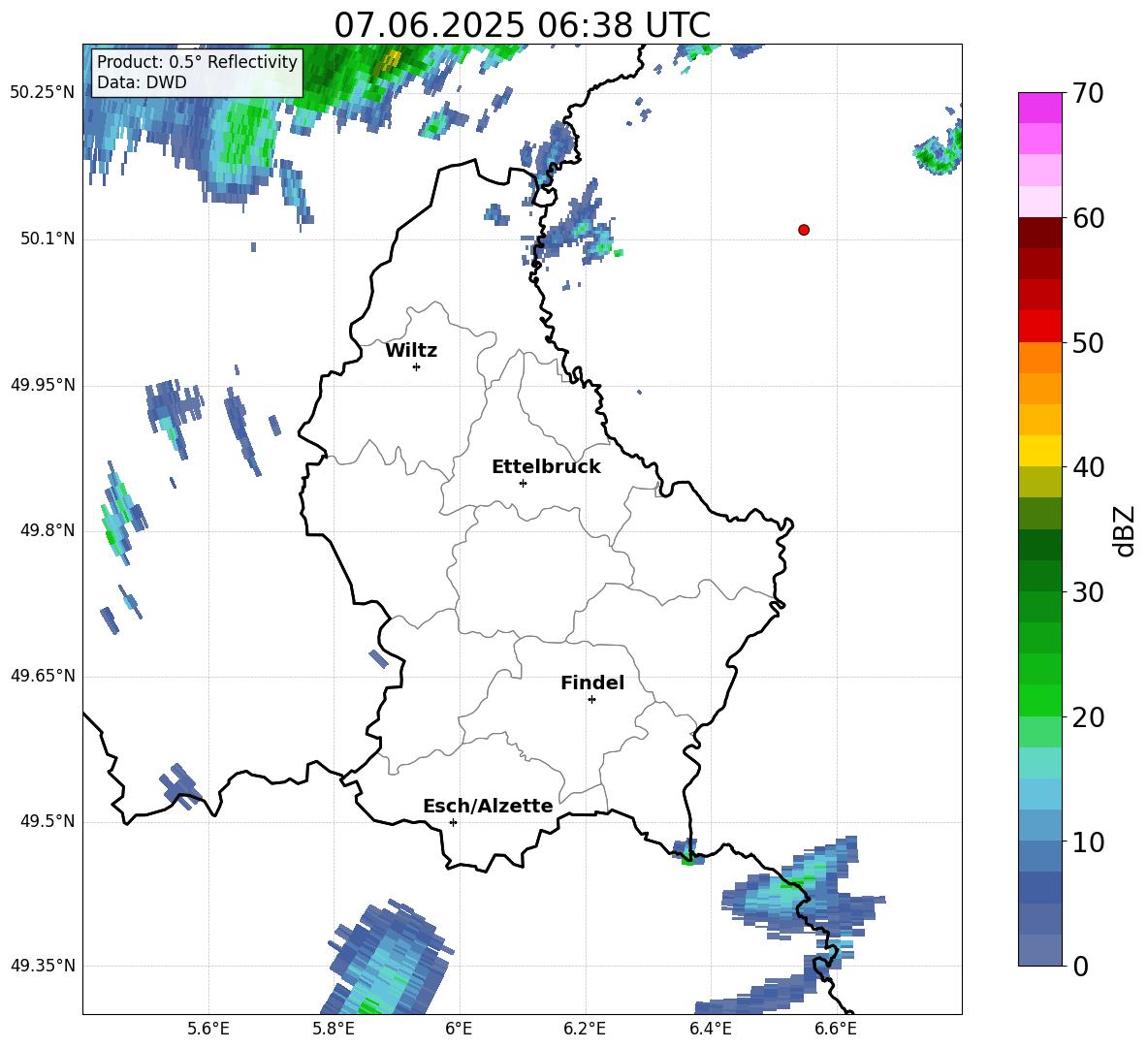Click the 6.6°E longitude label

[836, 1029]
